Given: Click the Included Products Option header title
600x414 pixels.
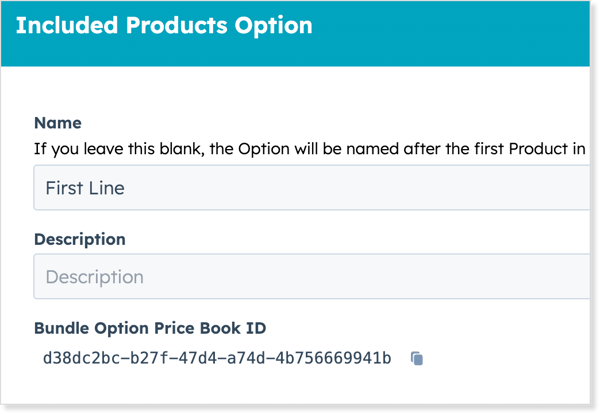Looking at the screenshot, I should pyautogui.click(x=163, y=24).
